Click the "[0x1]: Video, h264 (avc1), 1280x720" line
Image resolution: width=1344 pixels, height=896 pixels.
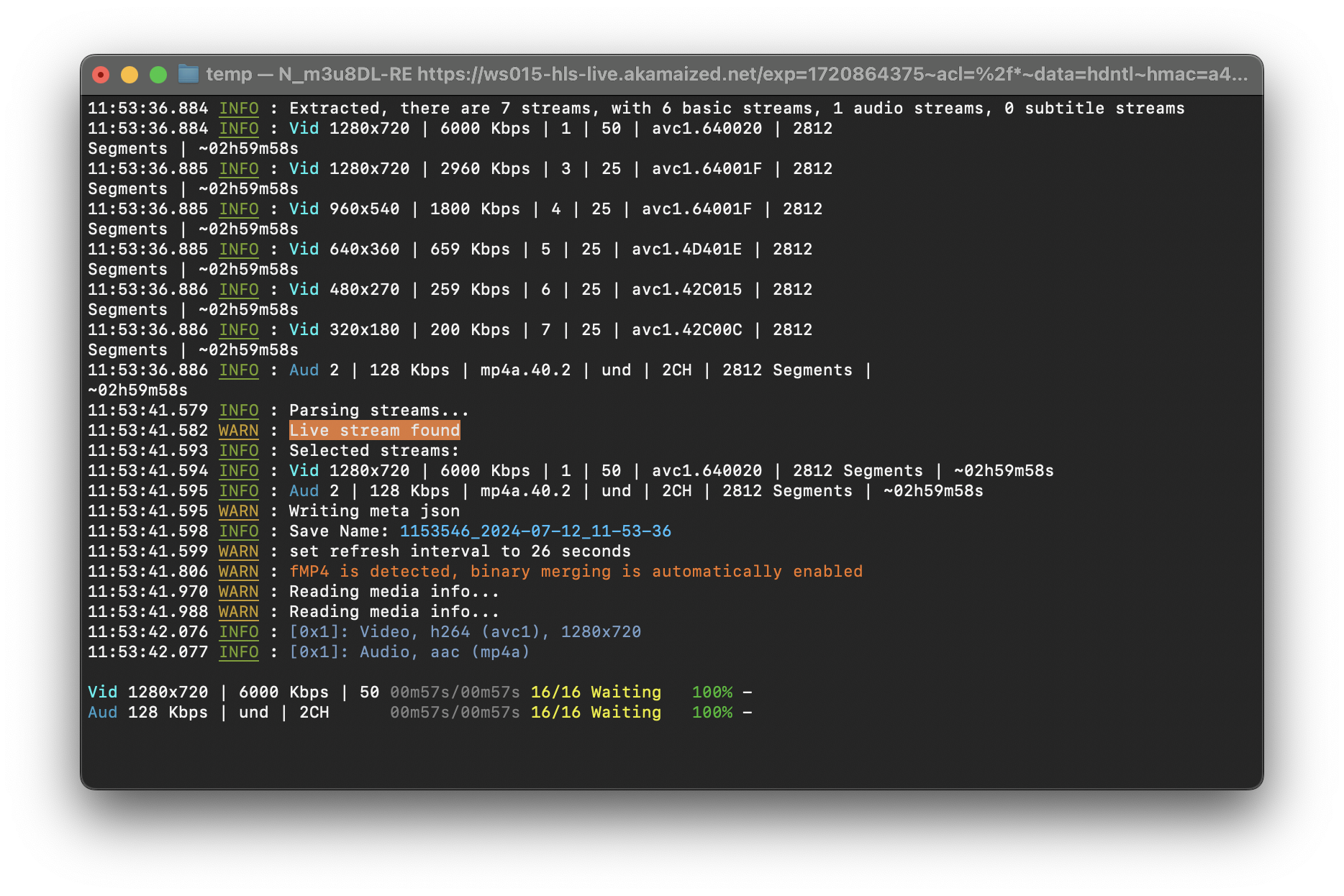point(465,631)
